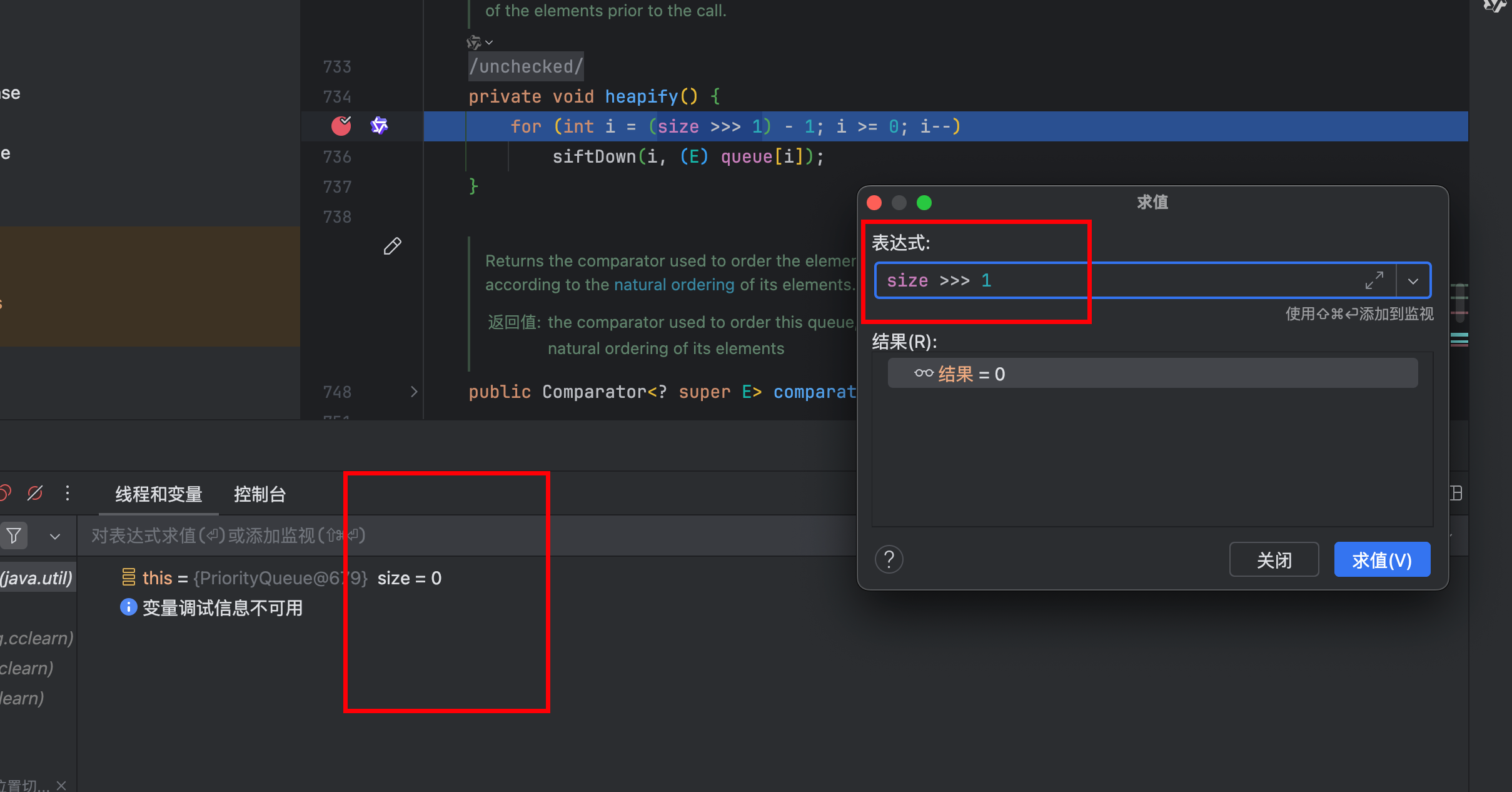Expand the comparator method fold arrow
This screenshot has height=792, width=1512.
tap(413, 392)
